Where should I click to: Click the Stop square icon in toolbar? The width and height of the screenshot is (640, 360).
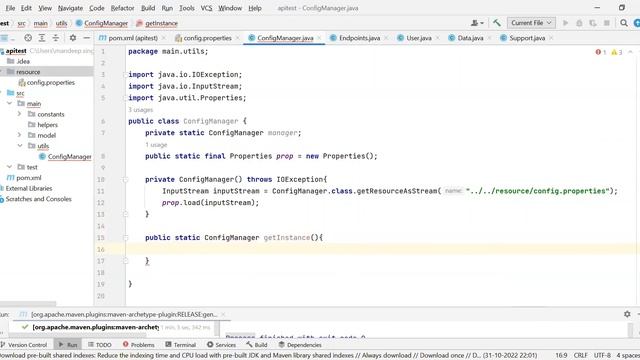[607, 23]
